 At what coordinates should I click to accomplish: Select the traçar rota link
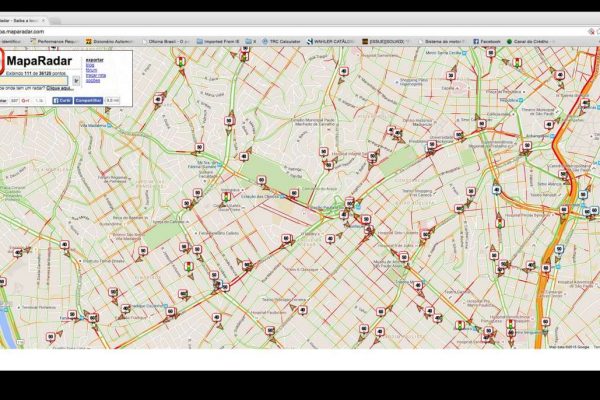[x=95, y=74]
